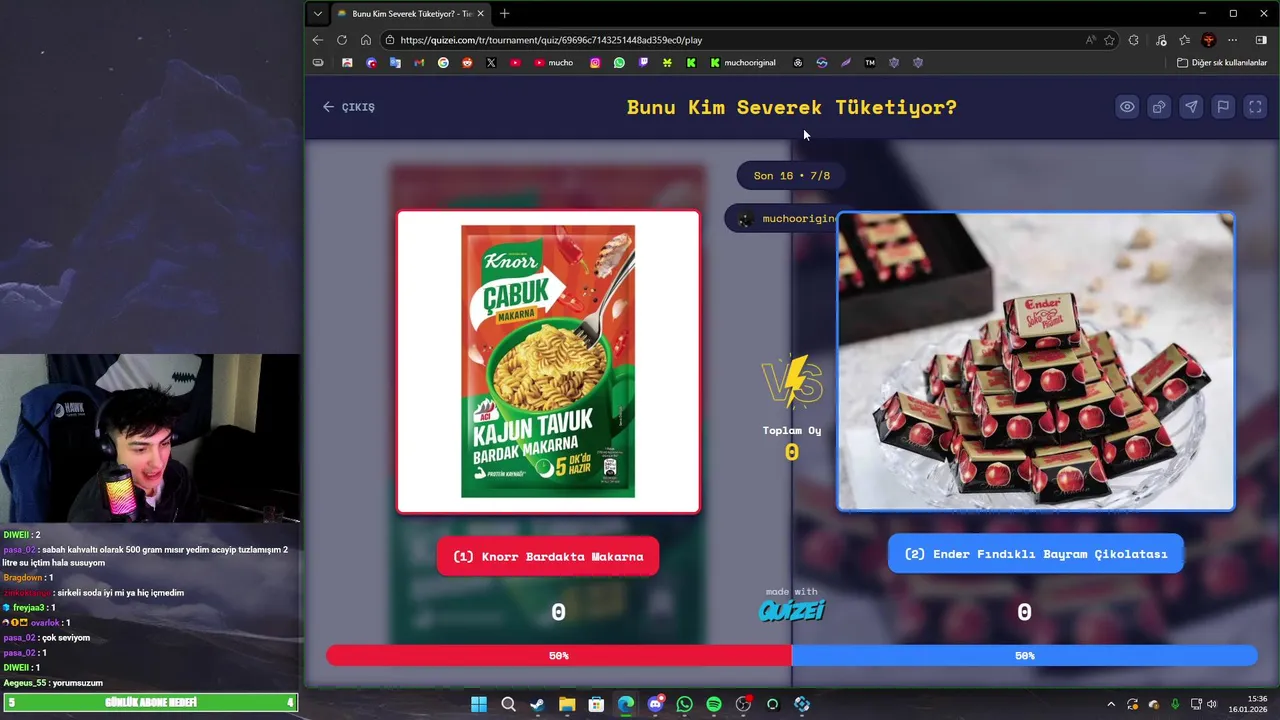Image resolution: width=1280 pixels, height=720 pixels.
Task: Select the 'Bunu Kim Severek Tüketiyor?' browser tab
Action: pos(410,14)
